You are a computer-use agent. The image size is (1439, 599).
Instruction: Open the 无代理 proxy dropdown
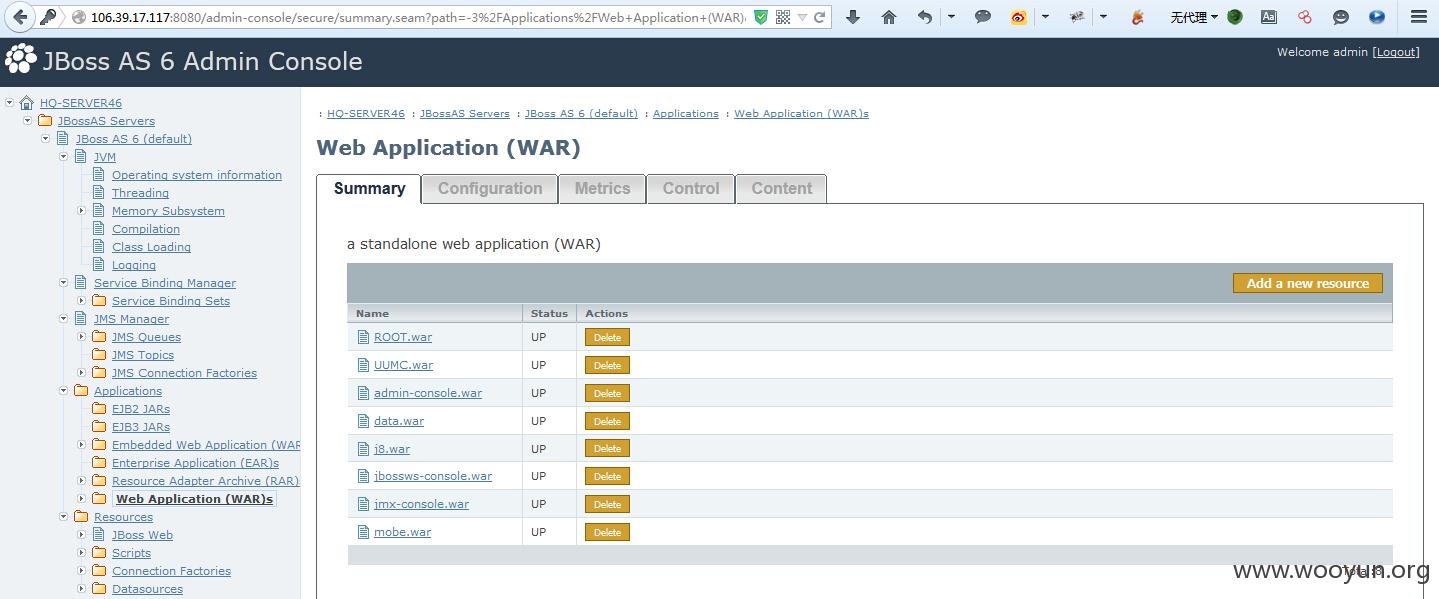(x=1194, y=17)
